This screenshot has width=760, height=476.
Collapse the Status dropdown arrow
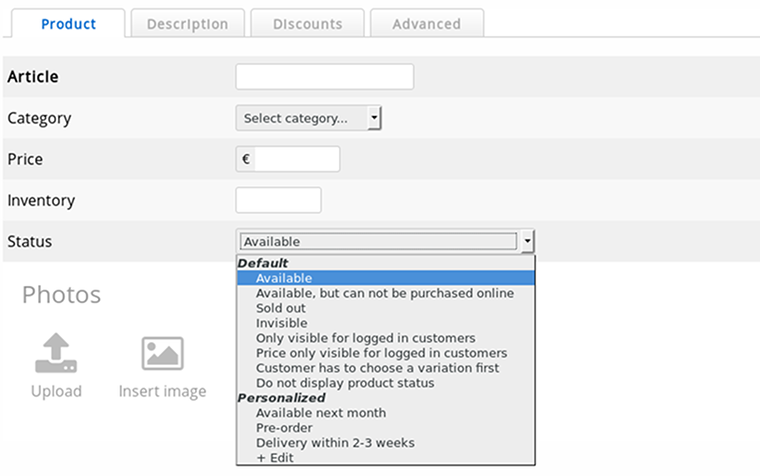tap(527, 241)
